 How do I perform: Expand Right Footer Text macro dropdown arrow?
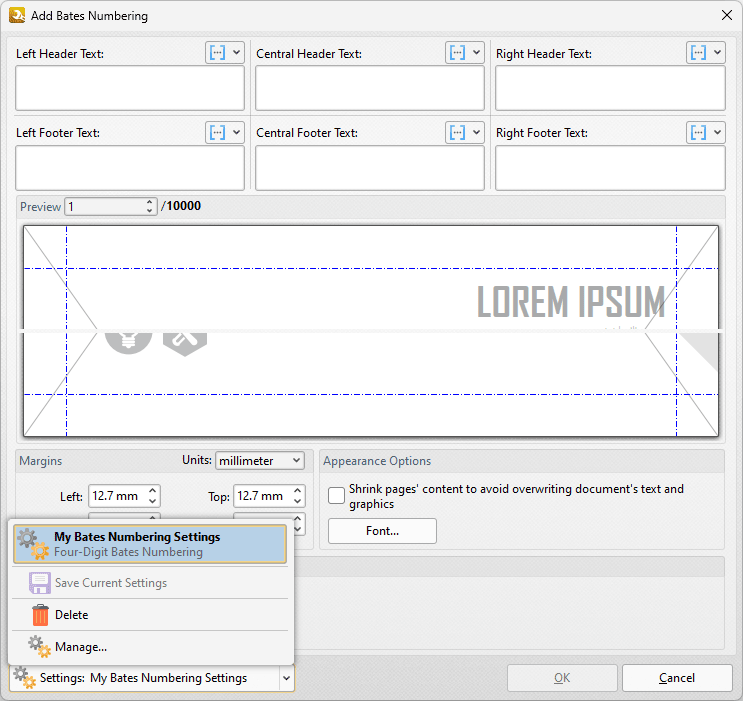717,132
